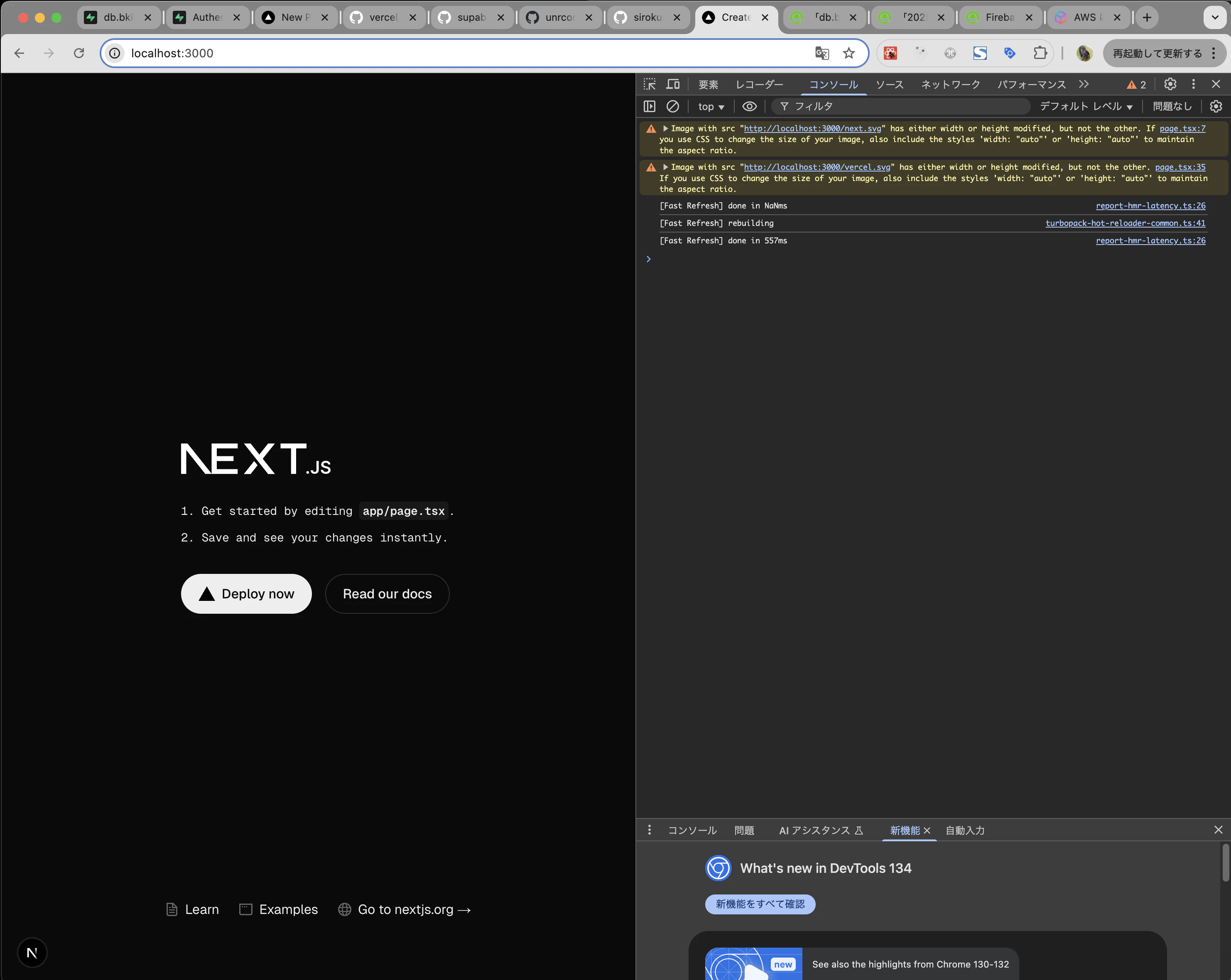The width and height of the screenshot is (1231, 980).
Task: Click the 新機能をすべて確認 button
Action: (x=760, y=904)
